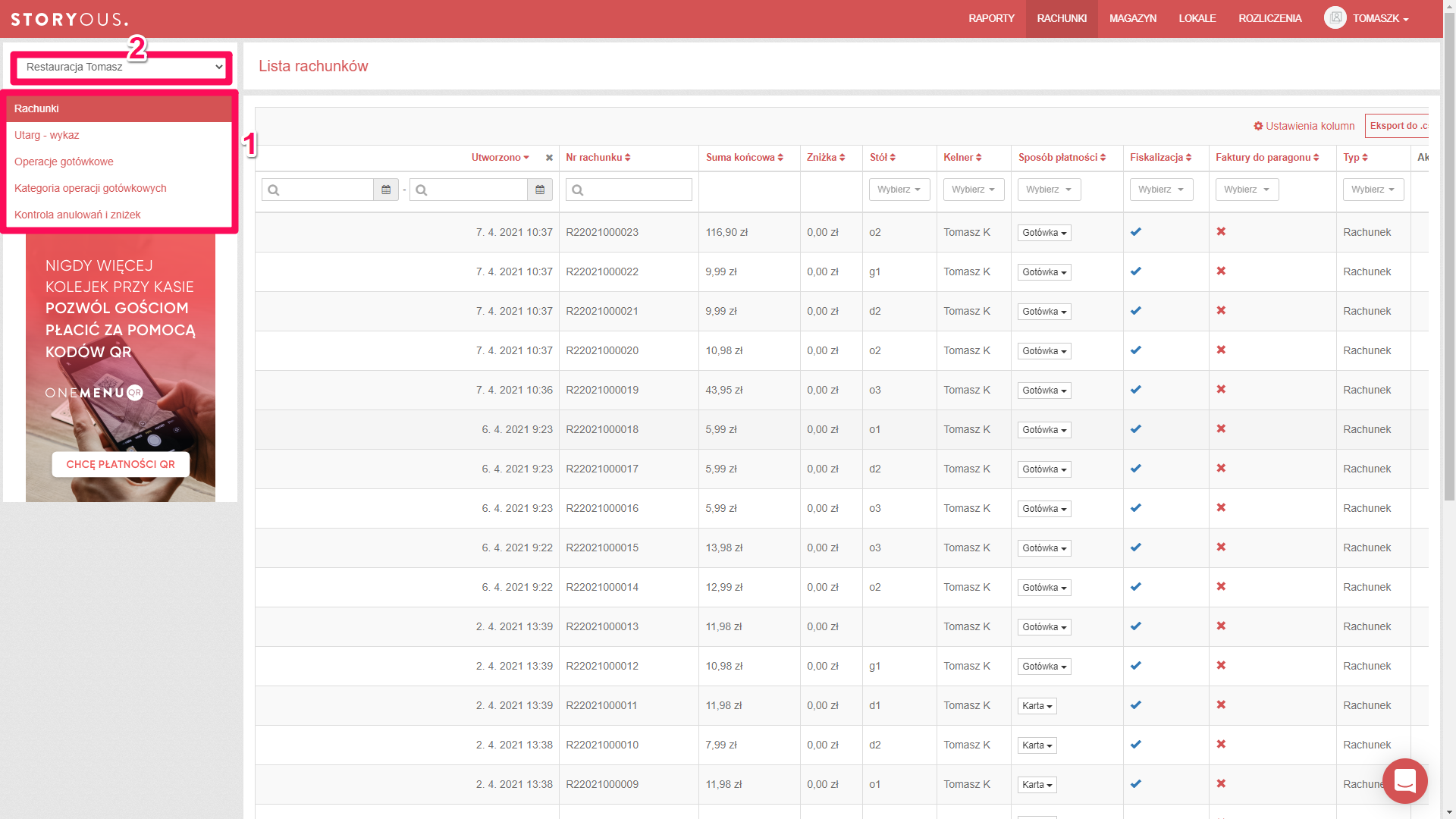1456x819 pixels.
Task: Open Kelner Wybierz filter dropdown
Action: 974,190
